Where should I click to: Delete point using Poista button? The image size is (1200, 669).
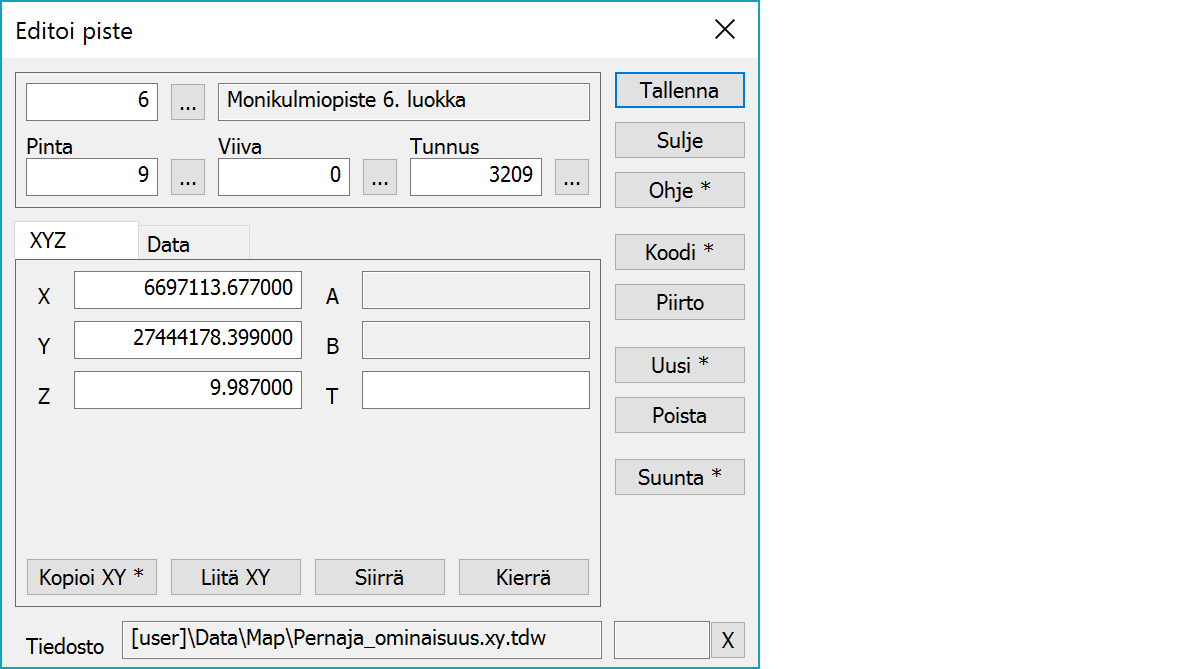(679, 416)
